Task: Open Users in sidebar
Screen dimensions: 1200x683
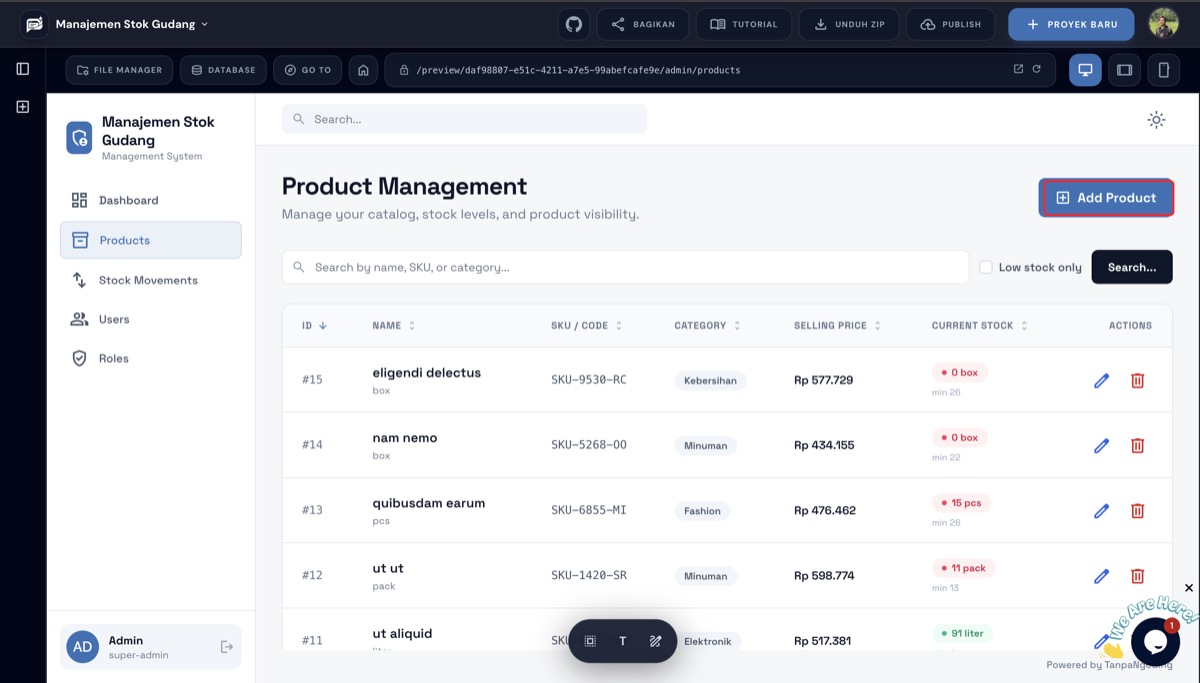Action: click(x=150, y=319)
